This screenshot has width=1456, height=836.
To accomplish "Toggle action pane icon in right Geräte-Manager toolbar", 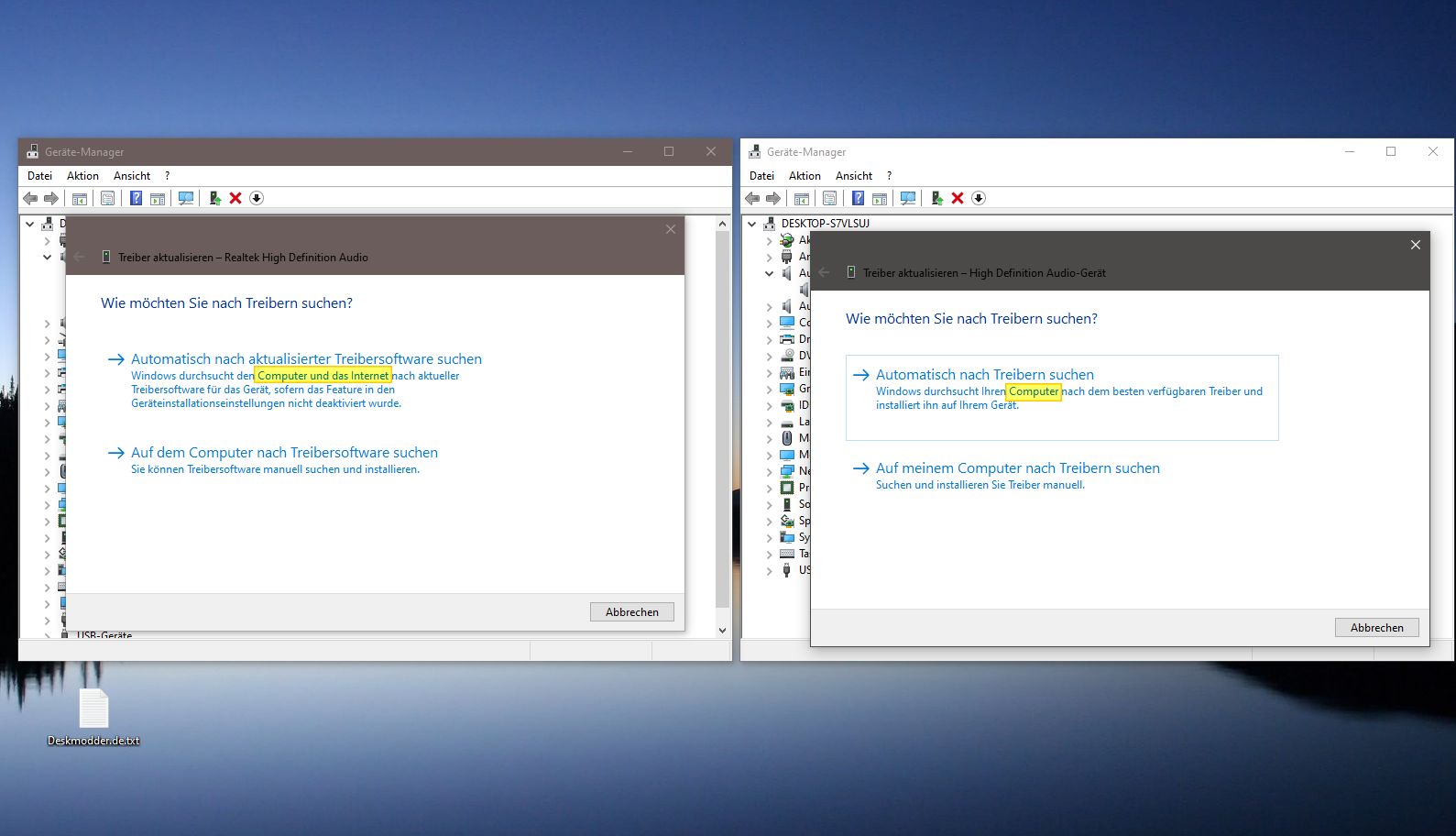I will (880, 198).
